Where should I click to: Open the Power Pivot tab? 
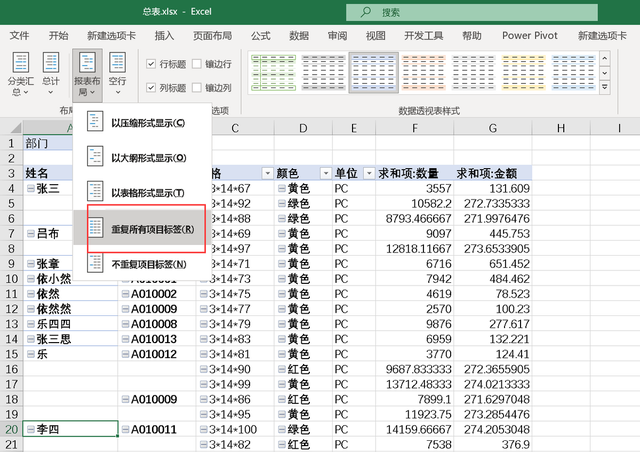[529, 36]
